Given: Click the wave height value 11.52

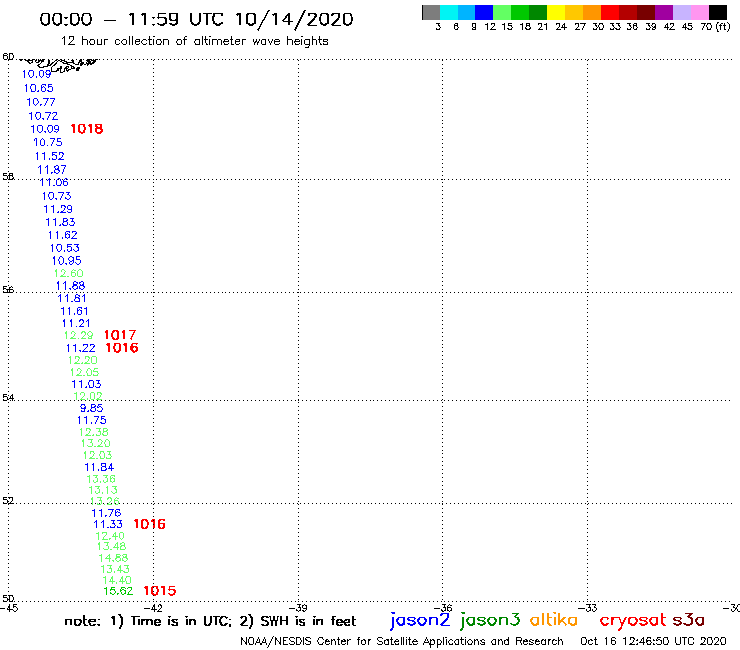Looking at the screenshot, I should point(50,156).
